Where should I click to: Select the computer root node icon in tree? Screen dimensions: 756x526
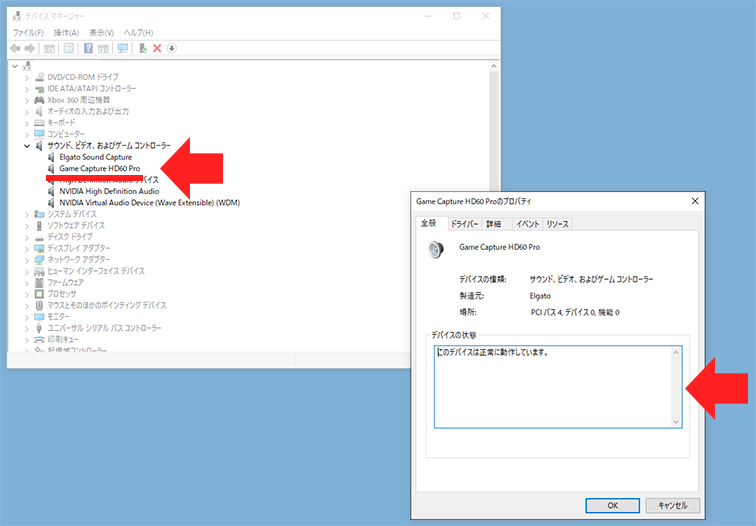[27, 66]
